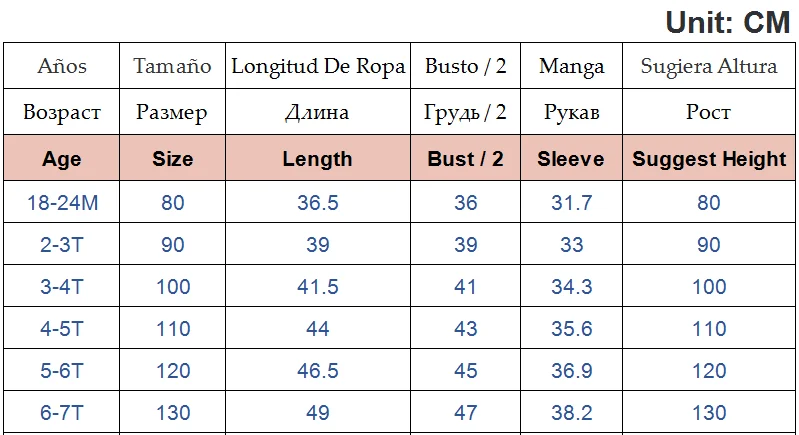Screen dimensions: 799x435
Task: Click the "Suggest Height" header cell
Action: [x=709, y=158]
